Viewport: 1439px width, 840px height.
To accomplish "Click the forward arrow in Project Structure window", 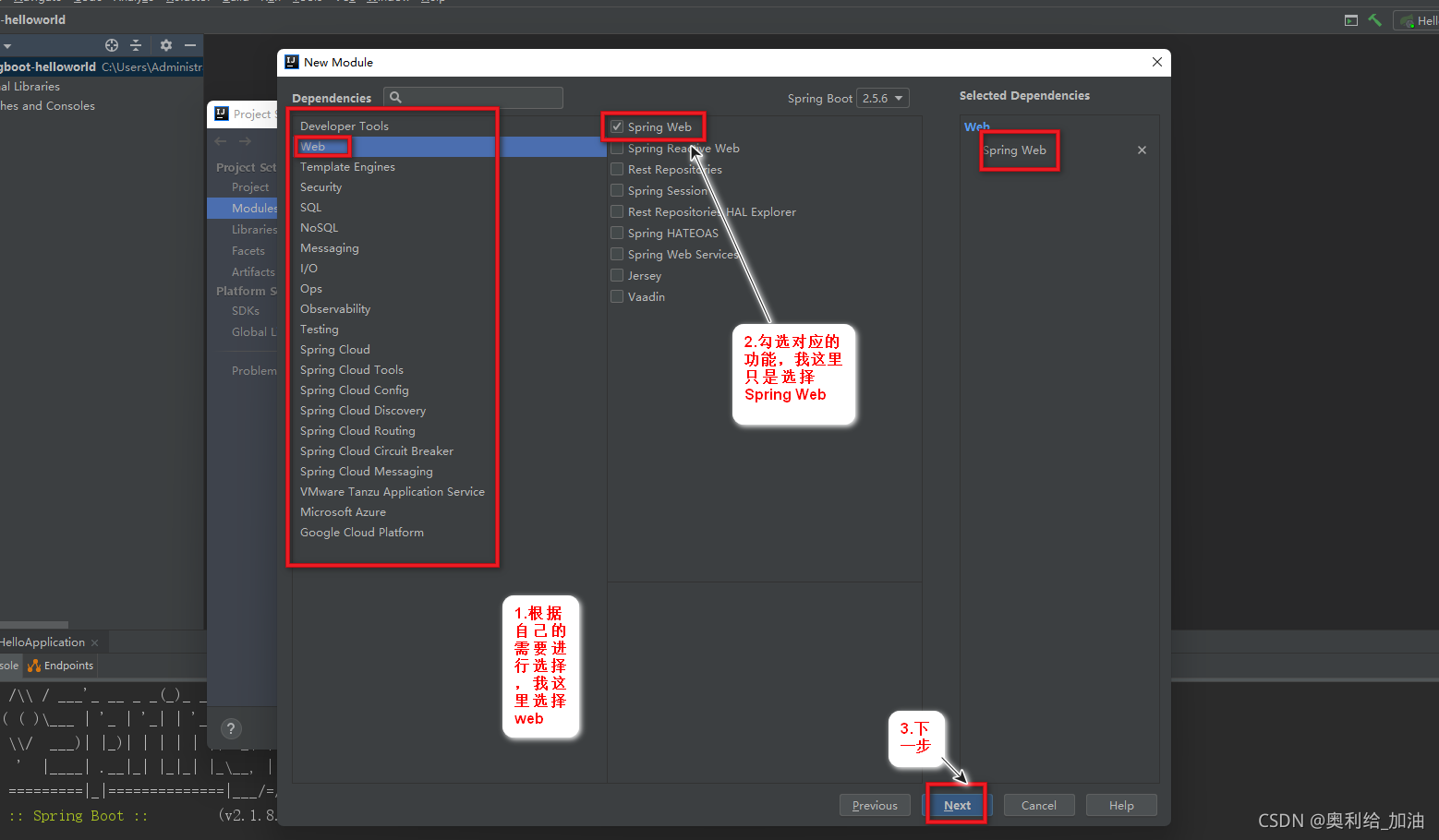I will 245,141.
